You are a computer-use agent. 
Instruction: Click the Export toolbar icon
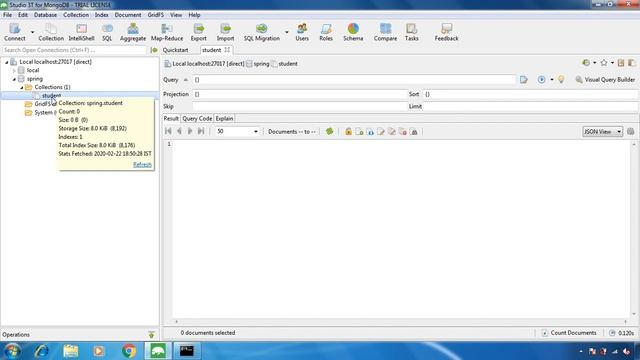[198, 32]
